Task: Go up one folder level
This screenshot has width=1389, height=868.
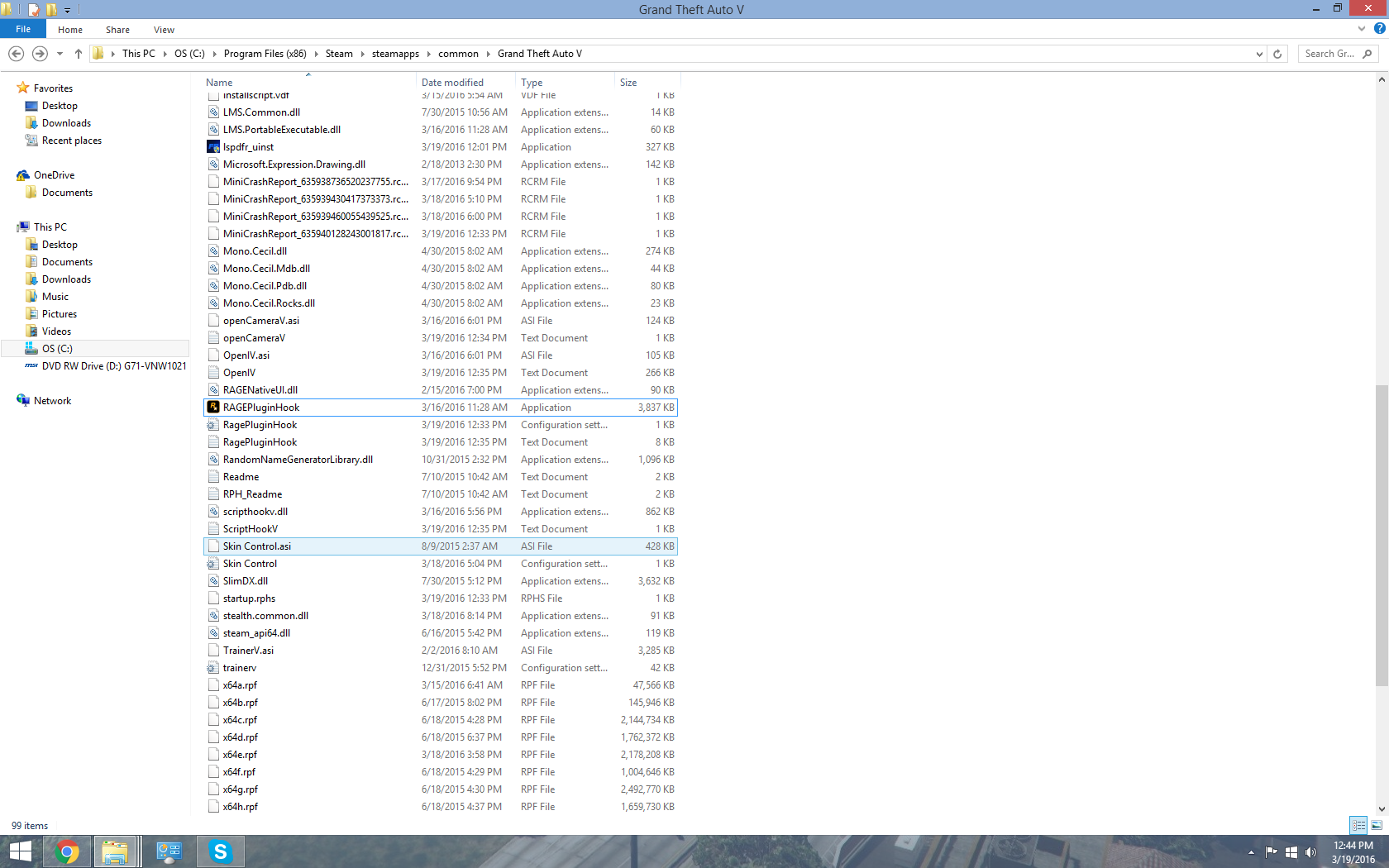Action: (79, 54)
